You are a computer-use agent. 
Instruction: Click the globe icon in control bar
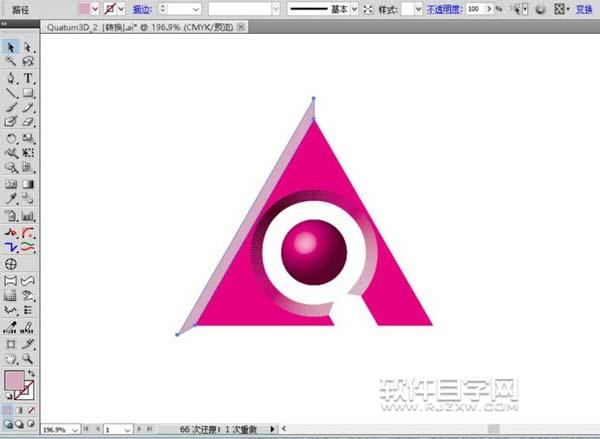tap(540, 9)
